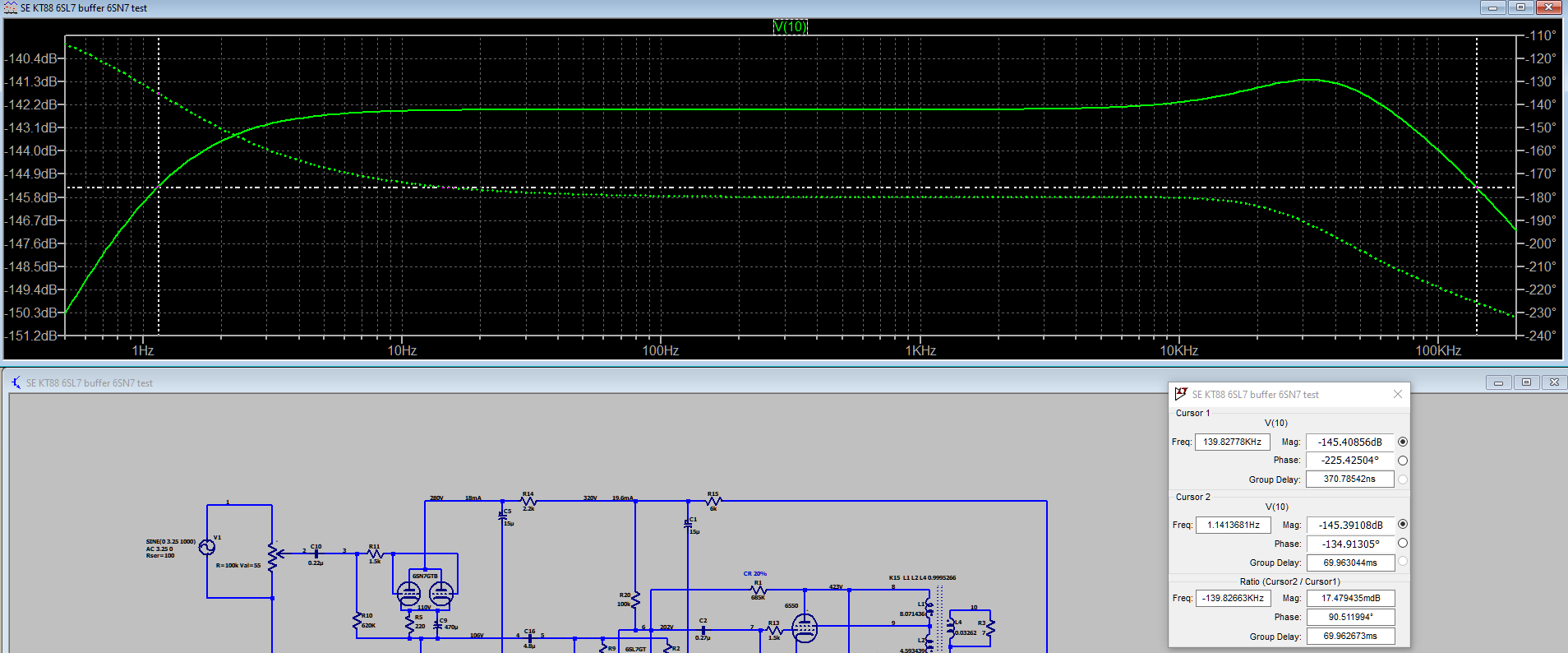Select resistor R11 in schematic
Viewport: 1568px width, 653px height.
pyautogui.click(x=375, y=553)
